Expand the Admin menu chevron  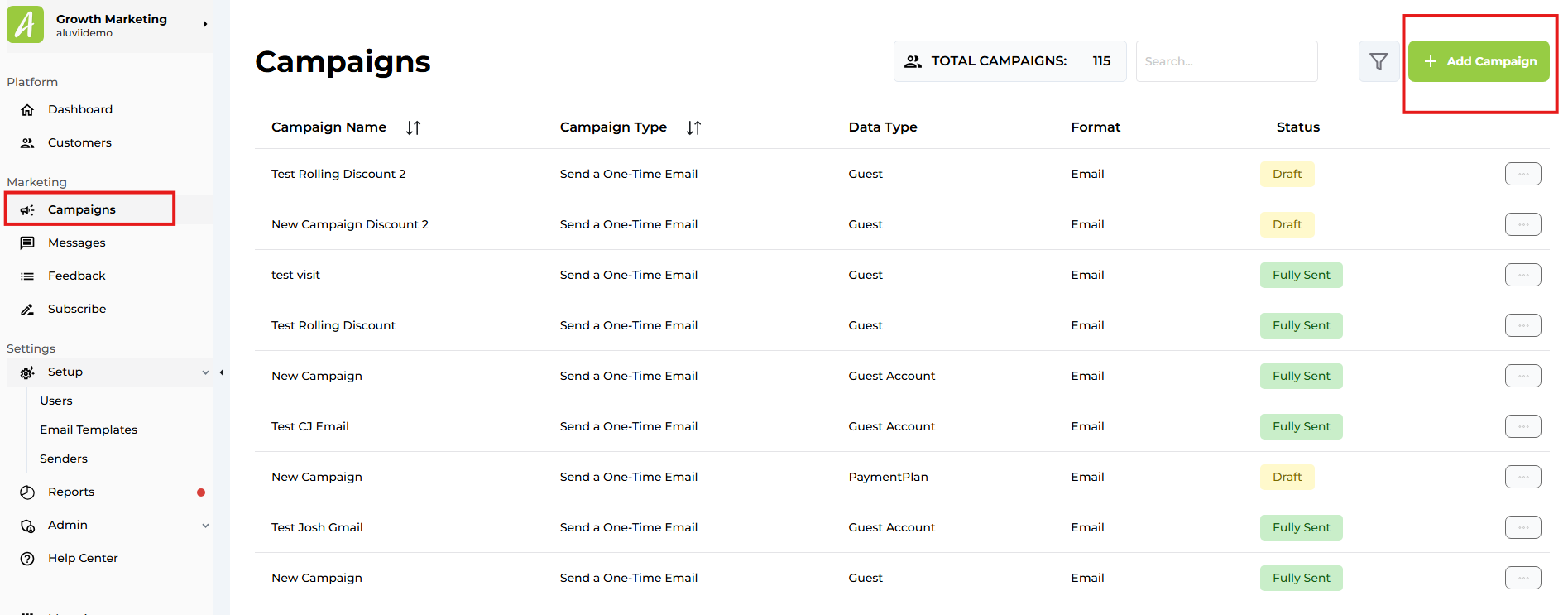(x=205, y=526)
